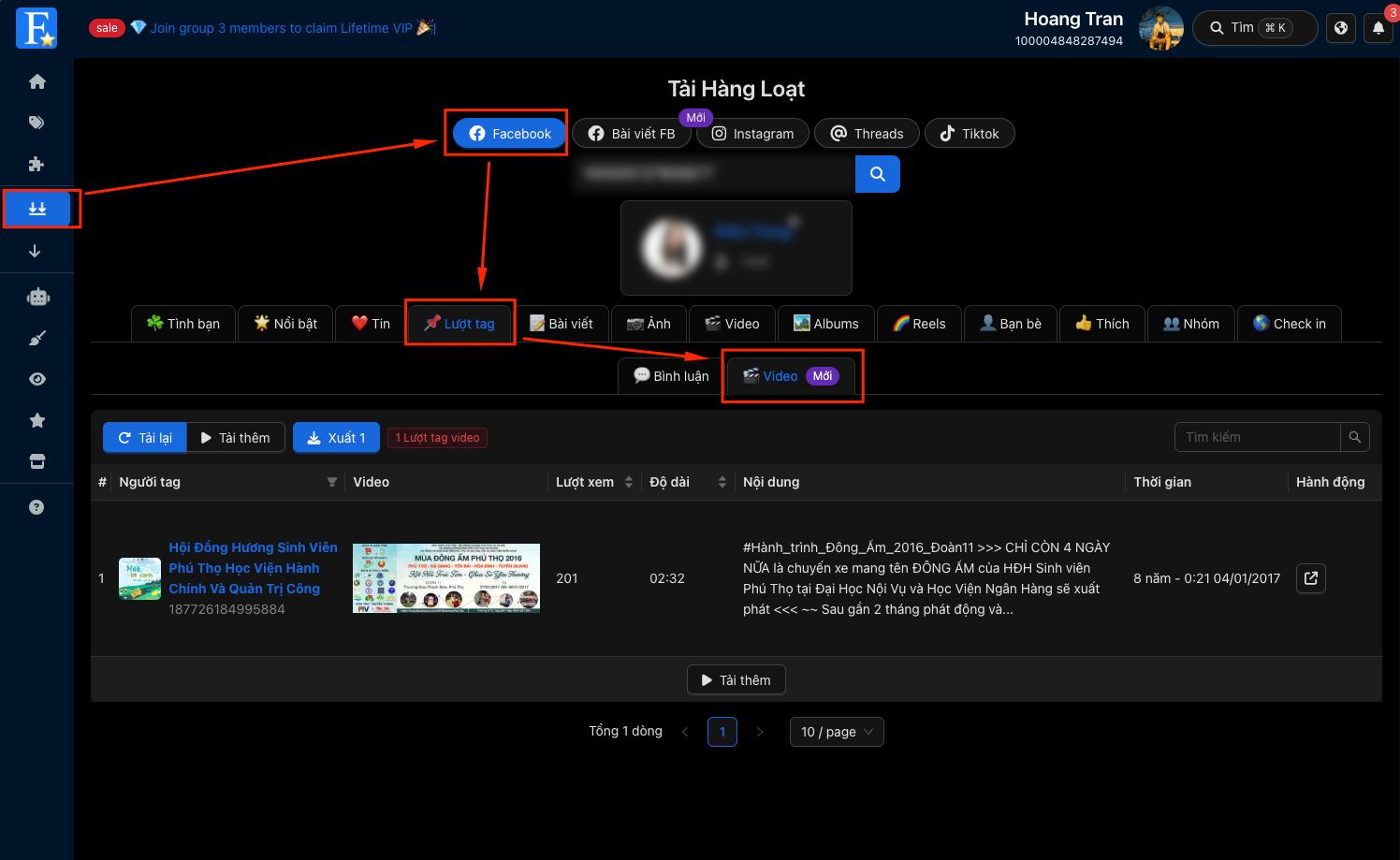Switch to the Instagram tab
This screenshot has height=860, width=1400.
[x=753, y=133]
